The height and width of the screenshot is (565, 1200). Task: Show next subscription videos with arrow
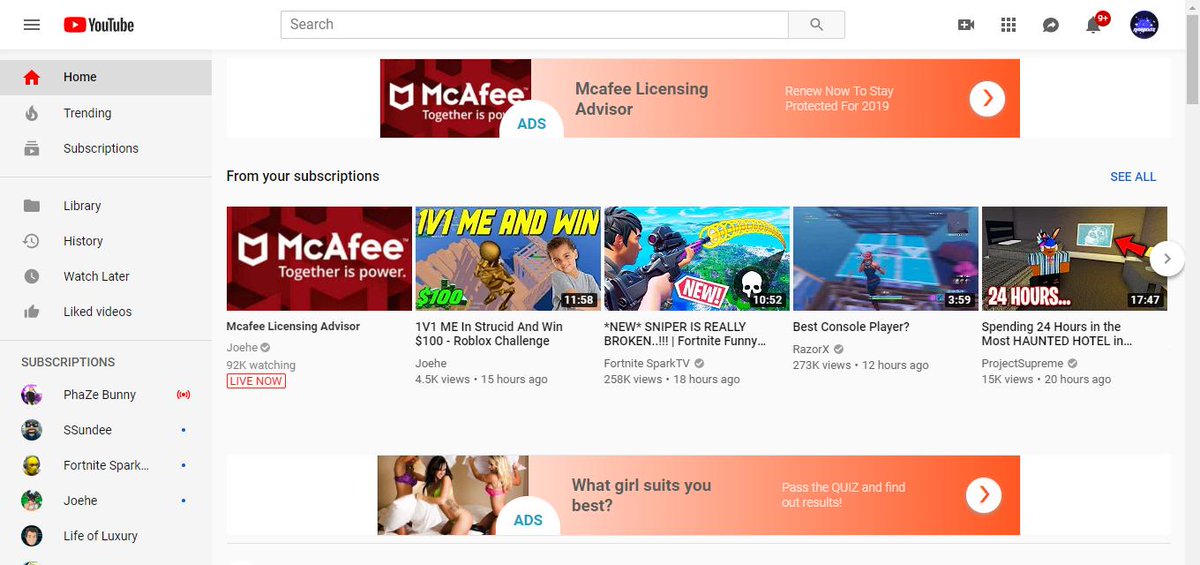pyautogui.click(x=1166, y=258)
